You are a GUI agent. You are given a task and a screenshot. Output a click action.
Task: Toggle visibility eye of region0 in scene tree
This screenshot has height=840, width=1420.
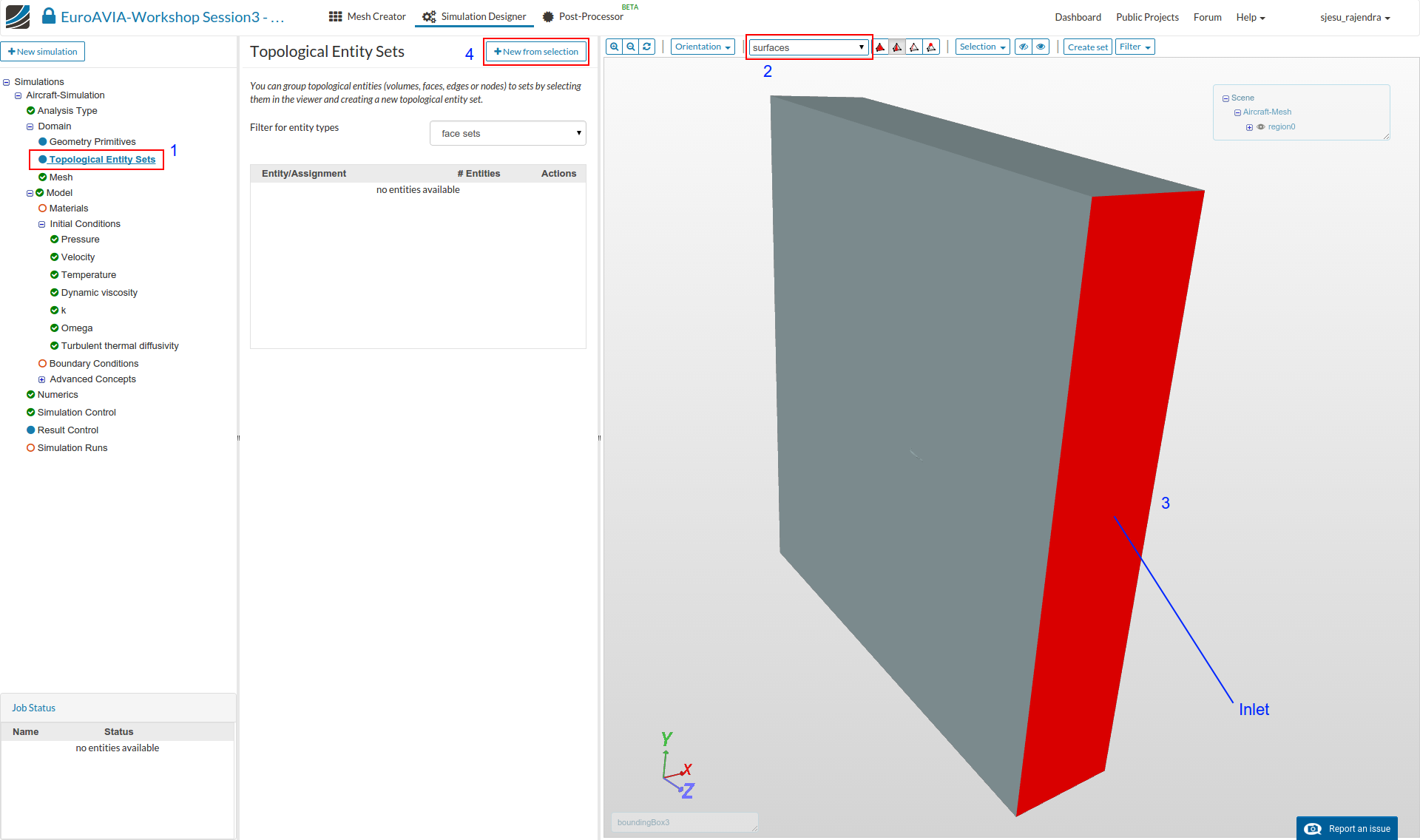(1261, 127)
